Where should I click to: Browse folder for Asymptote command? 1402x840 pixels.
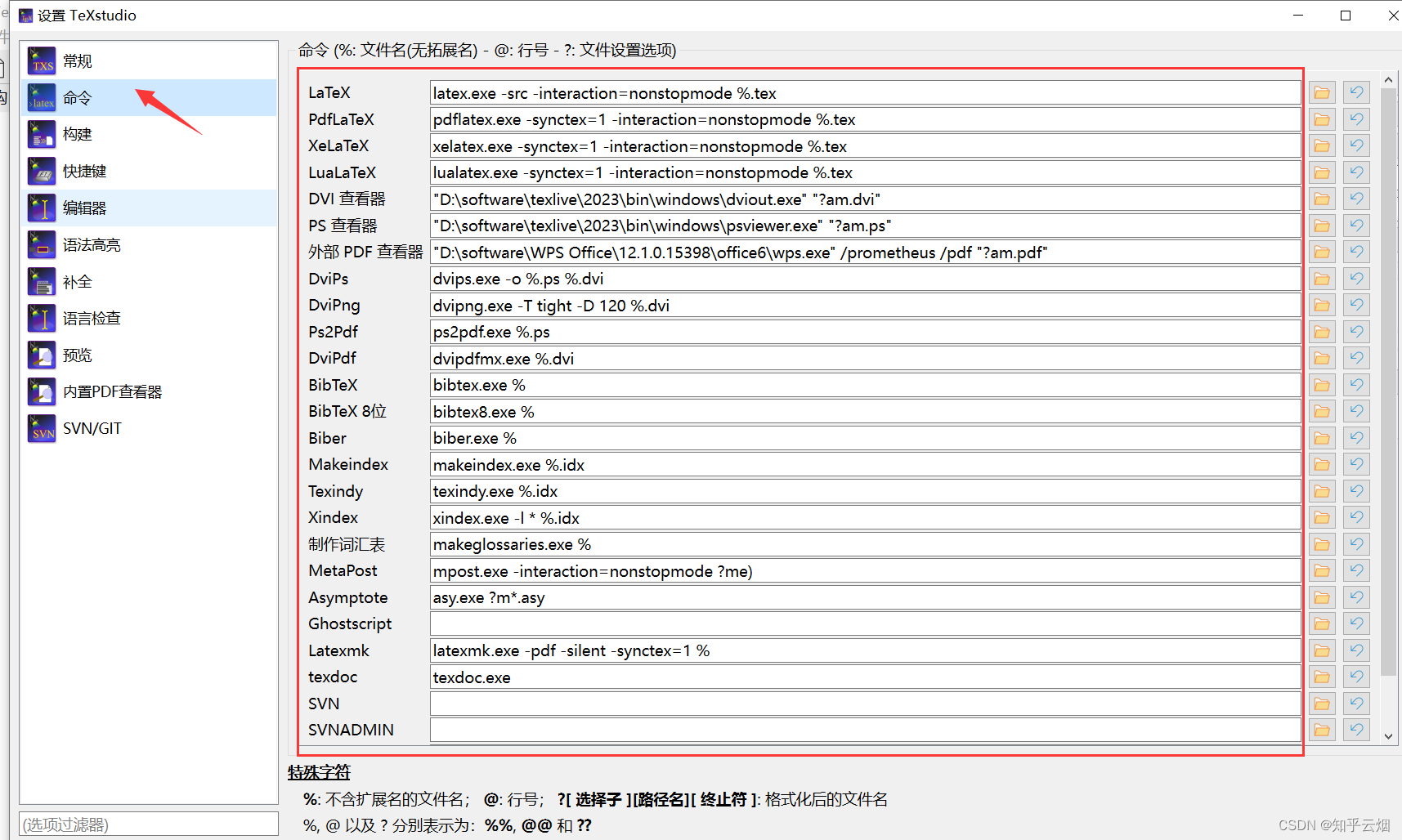(x=1322, y=597)
